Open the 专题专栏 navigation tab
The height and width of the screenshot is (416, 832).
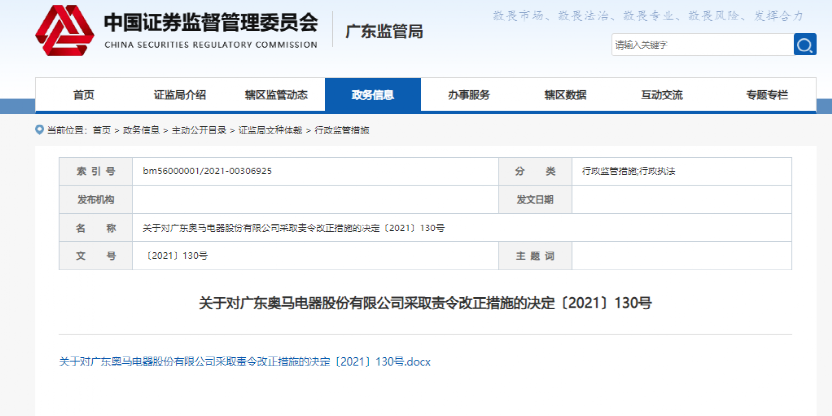tap(767, 95)
